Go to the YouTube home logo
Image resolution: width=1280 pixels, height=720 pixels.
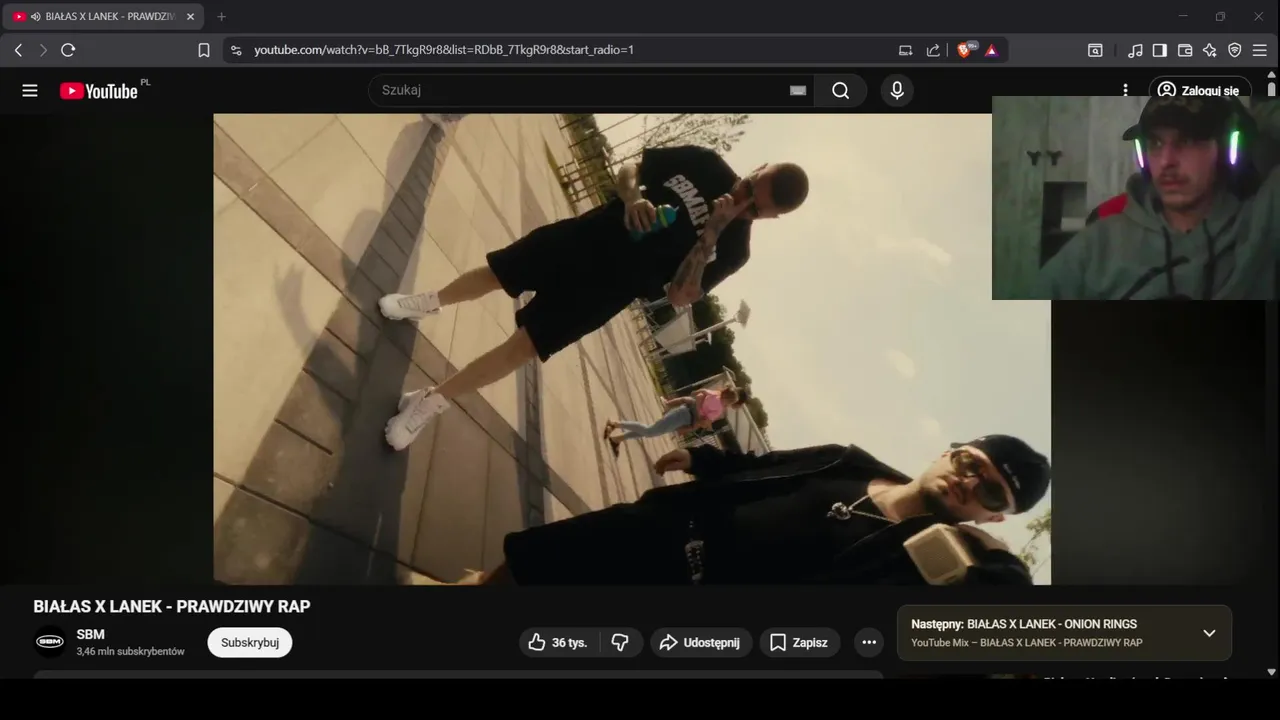pos(98,91)
